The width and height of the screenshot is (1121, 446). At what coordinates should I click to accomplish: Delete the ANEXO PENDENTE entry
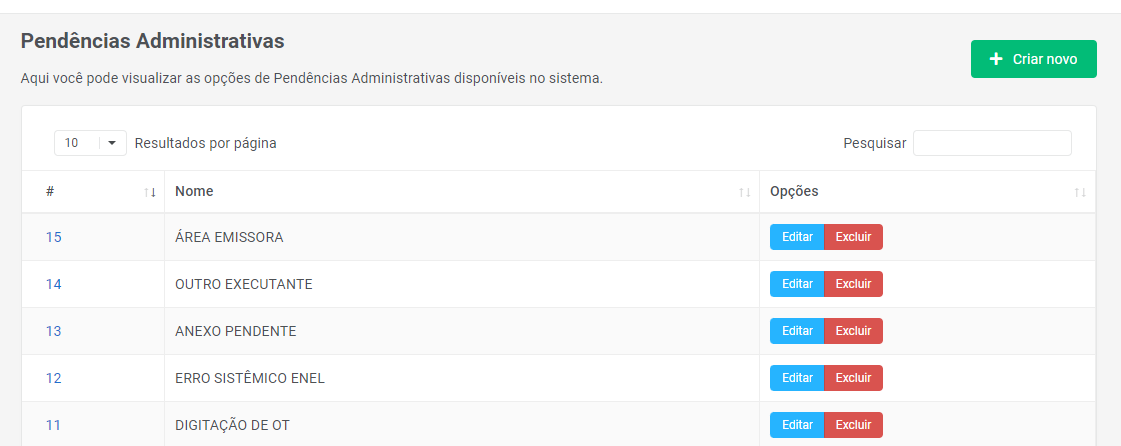853,331
